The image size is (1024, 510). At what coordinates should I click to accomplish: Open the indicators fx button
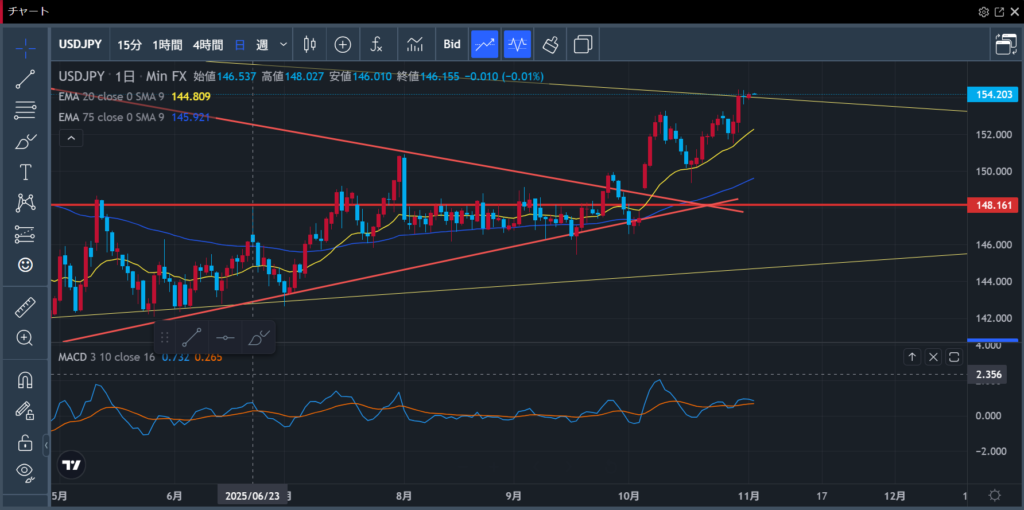pos(376,44)
